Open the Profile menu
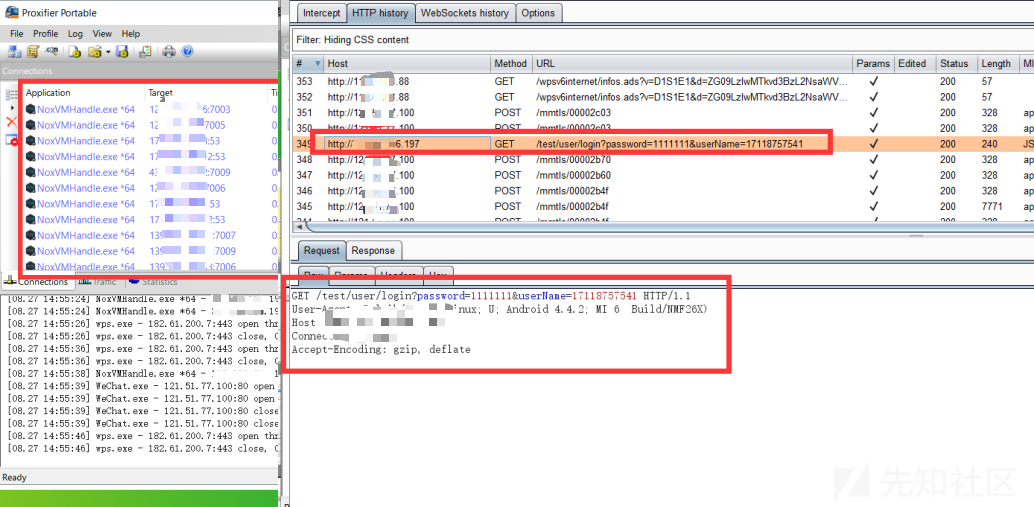The height and width of the screenshot is (507, 1034). [x=46, y=34]
